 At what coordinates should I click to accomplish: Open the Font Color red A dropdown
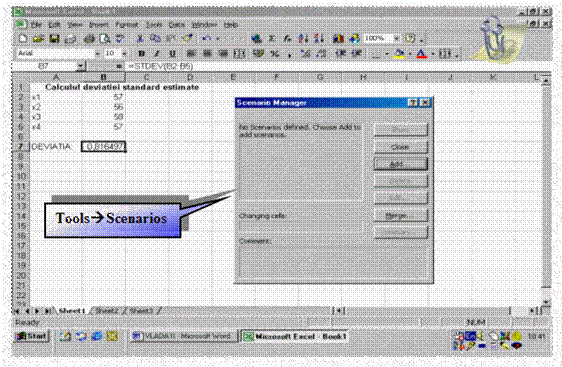pos(432,54)
